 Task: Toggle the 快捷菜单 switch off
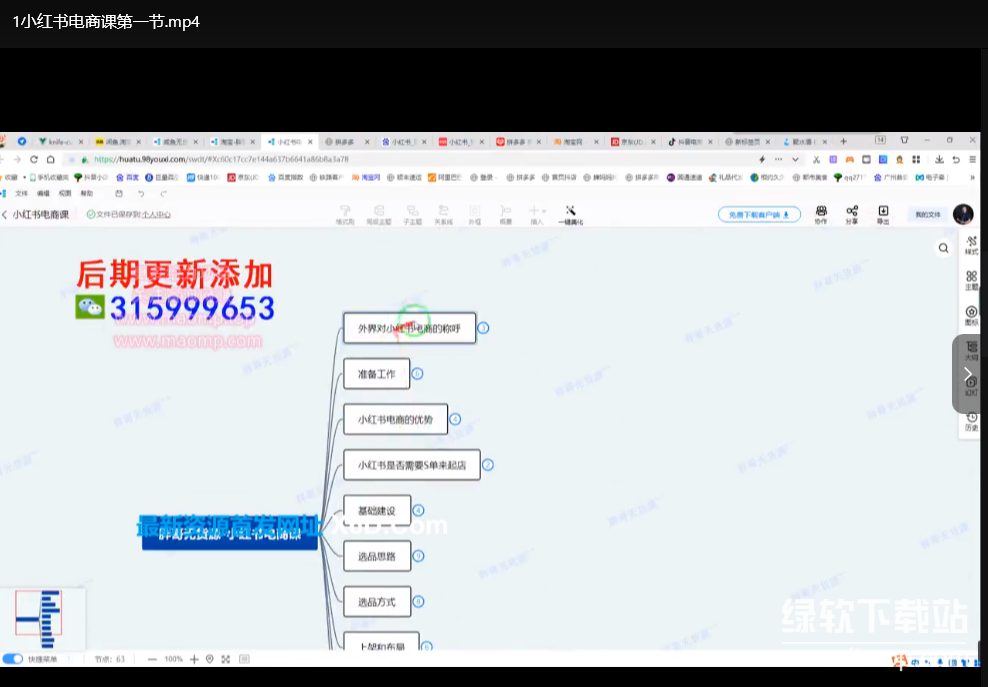[x=13, y=659]
